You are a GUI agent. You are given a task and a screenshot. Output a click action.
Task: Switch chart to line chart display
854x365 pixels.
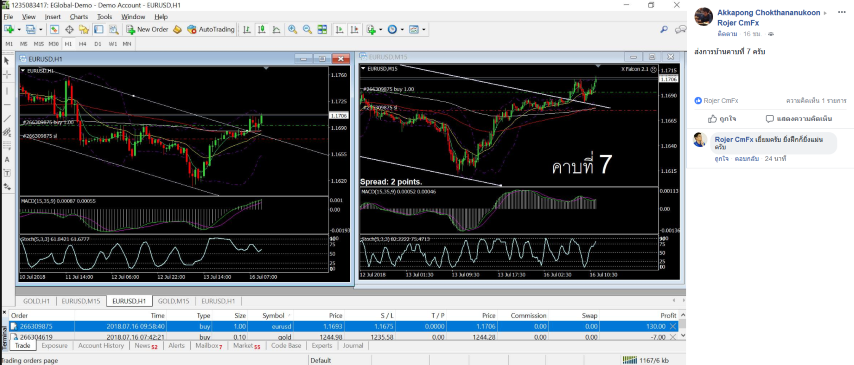277,29
